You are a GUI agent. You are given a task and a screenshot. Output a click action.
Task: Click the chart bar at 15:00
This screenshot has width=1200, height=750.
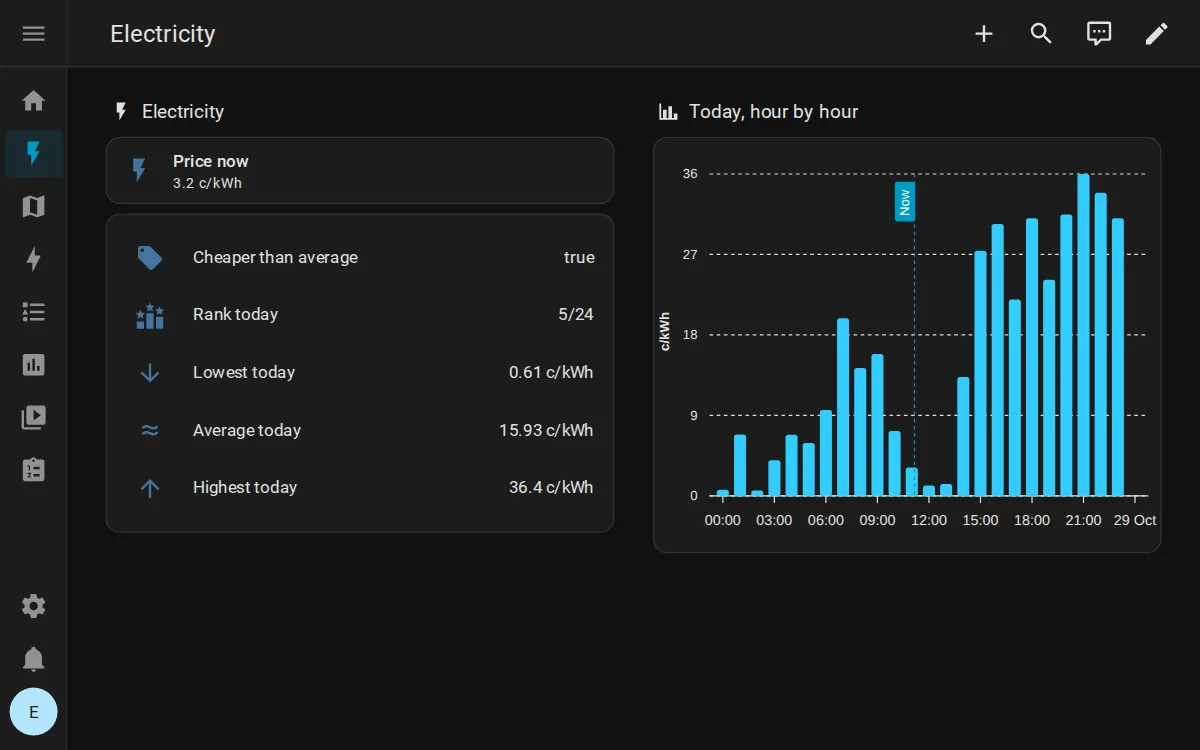[x=980, y=374]
